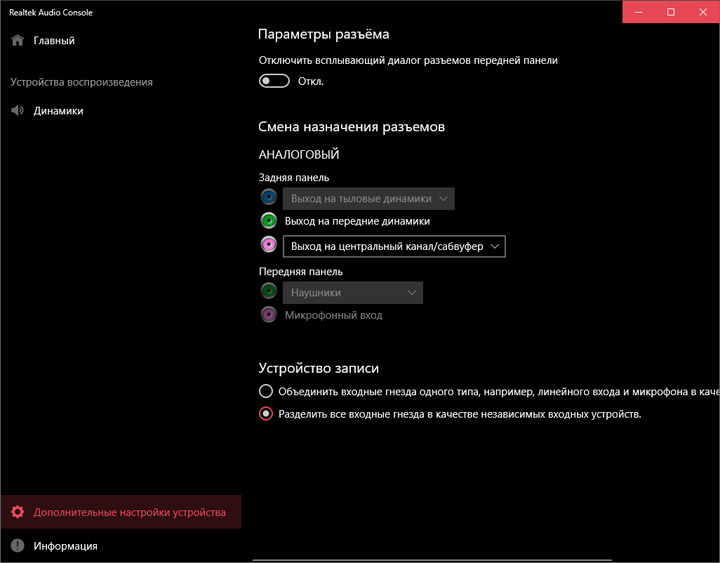
Task: Click the exclamation icon beside Информация
Action: 17,546
